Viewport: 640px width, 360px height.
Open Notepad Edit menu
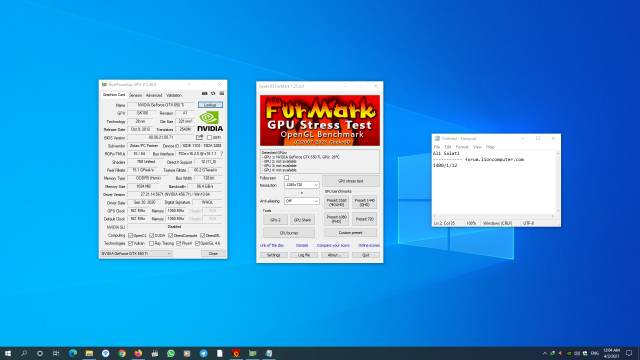tap(448, 147)
